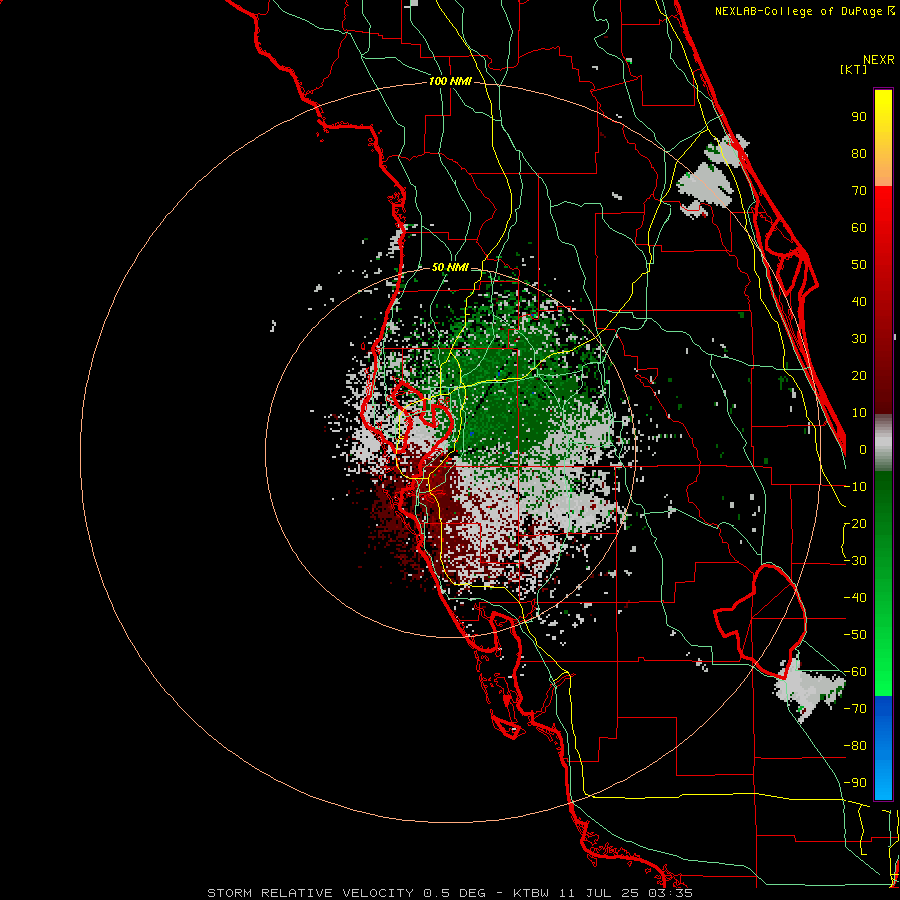Screen dimensions: 900x900
Task: Click the "[KT]" units label
Action: [854, 69]
